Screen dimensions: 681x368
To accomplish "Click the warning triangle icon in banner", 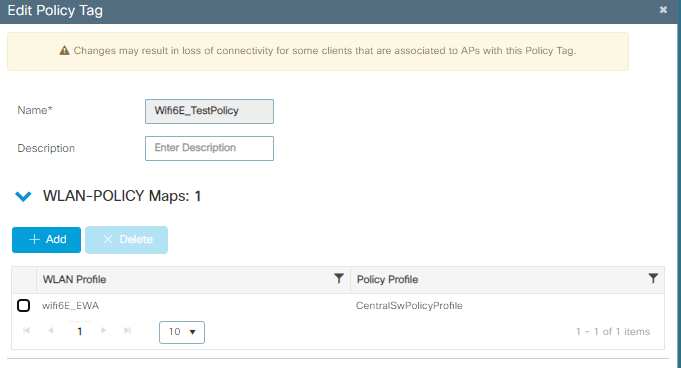I will 64,50.
